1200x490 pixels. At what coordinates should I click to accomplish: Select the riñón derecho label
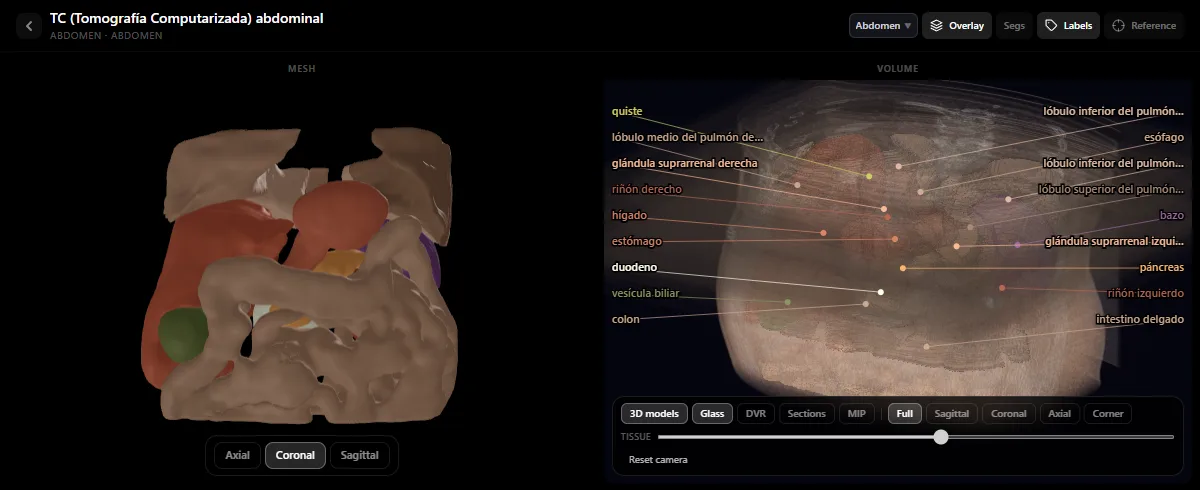(x=647, y=189)
